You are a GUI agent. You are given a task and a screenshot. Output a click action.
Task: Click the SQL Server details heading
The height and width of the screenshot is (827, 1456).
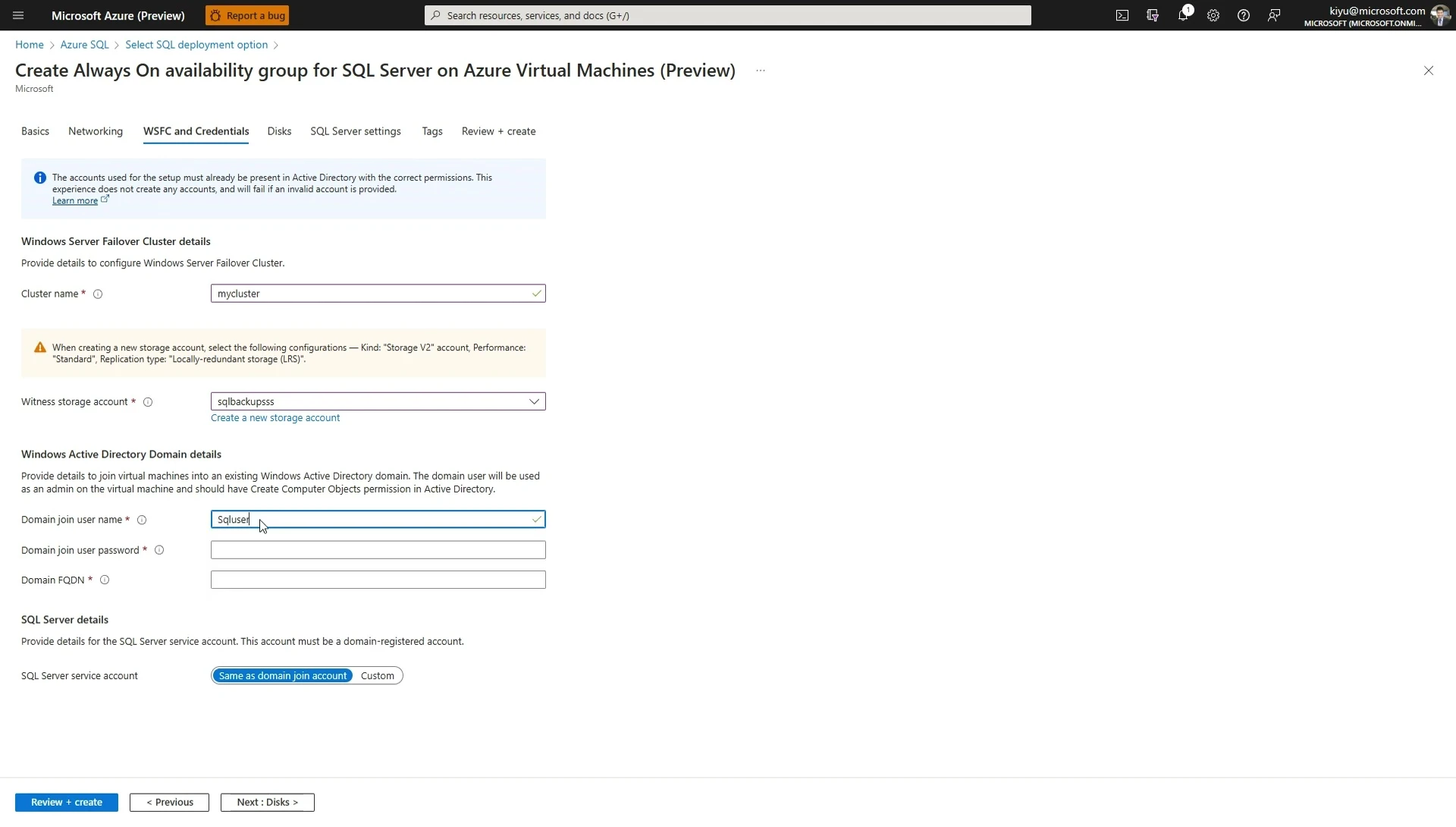click(x=64, y=620)
